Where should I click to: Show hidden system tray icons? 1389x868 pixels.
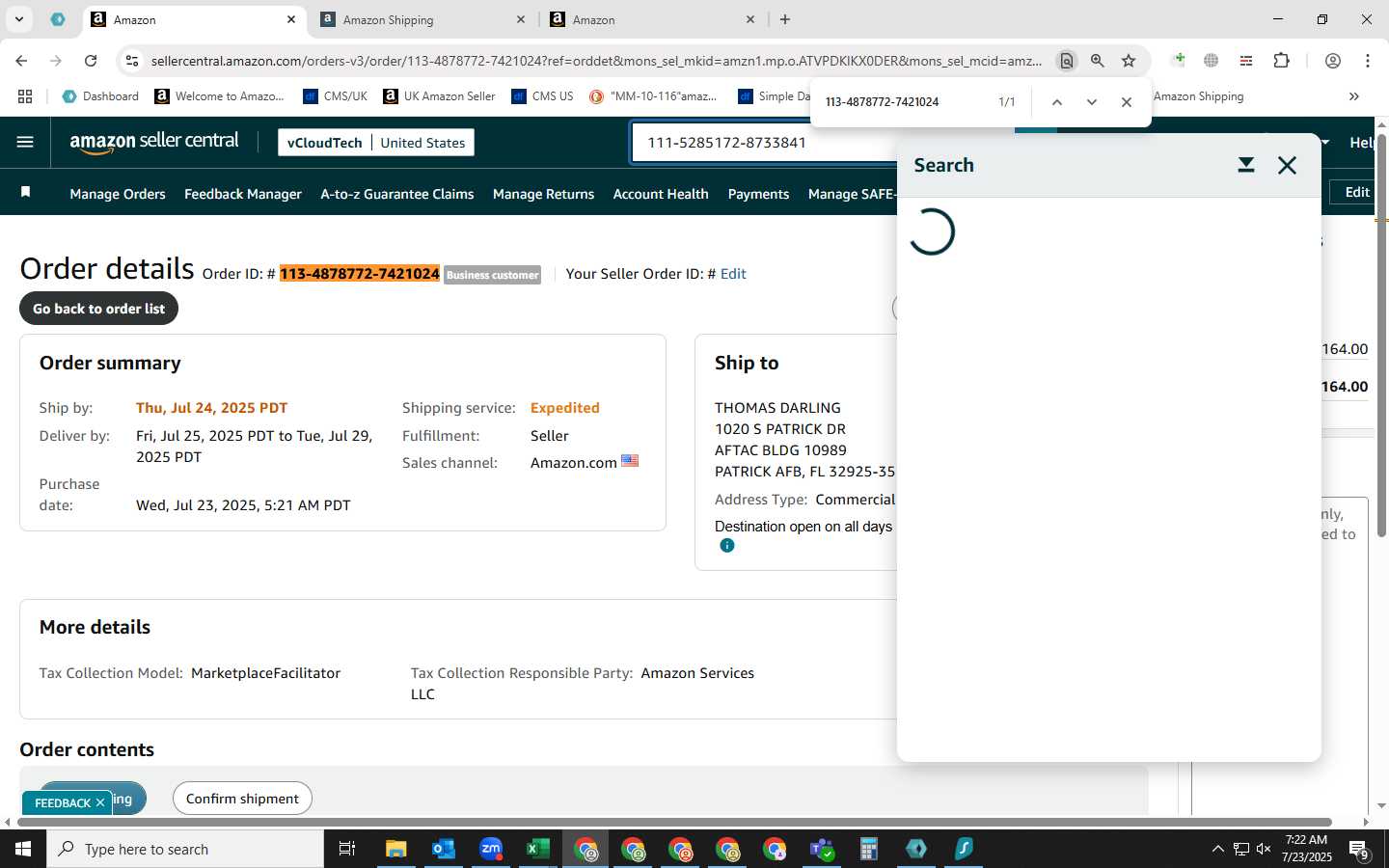(x=1217, y=849)
